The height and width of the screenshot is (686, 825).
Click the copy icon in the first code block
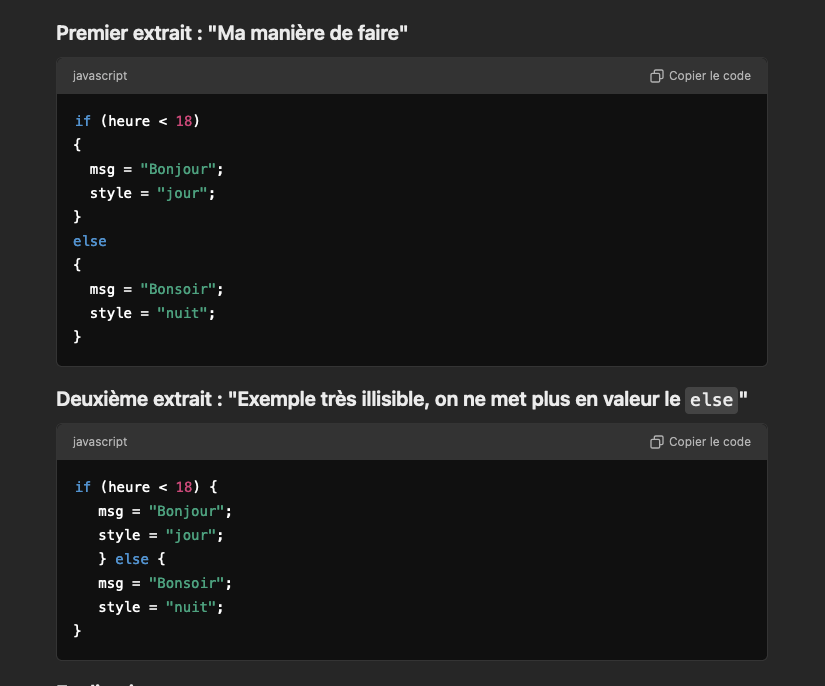click(x=657, y=76)
